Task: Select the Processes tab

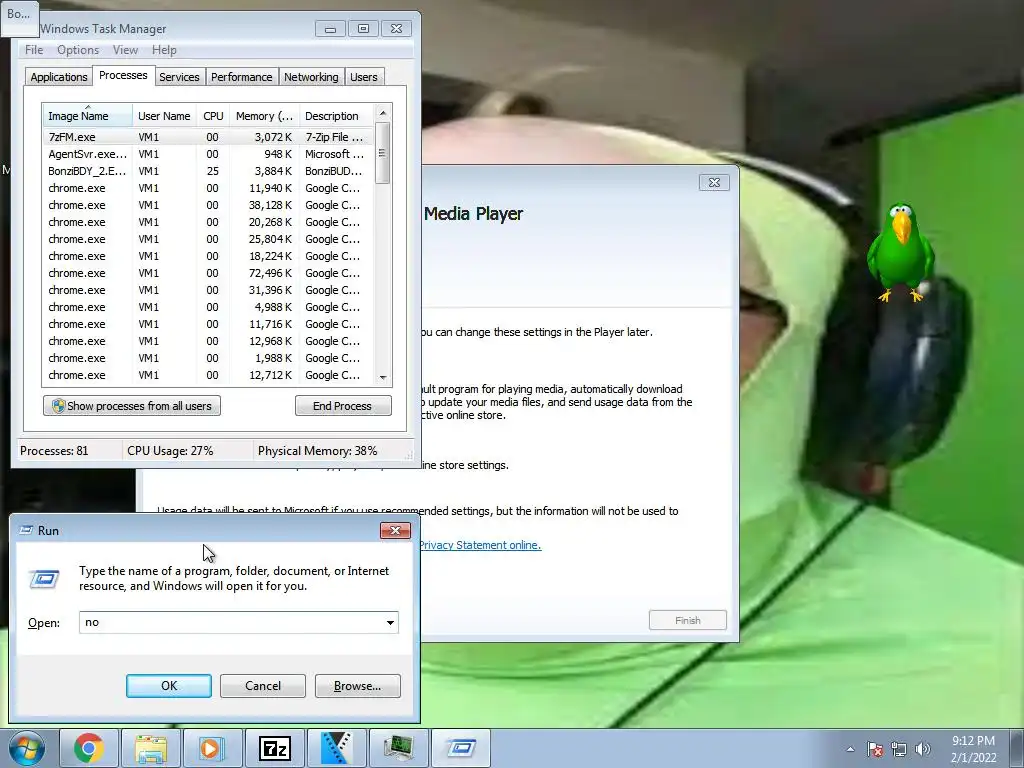Action: coord(123,76)
